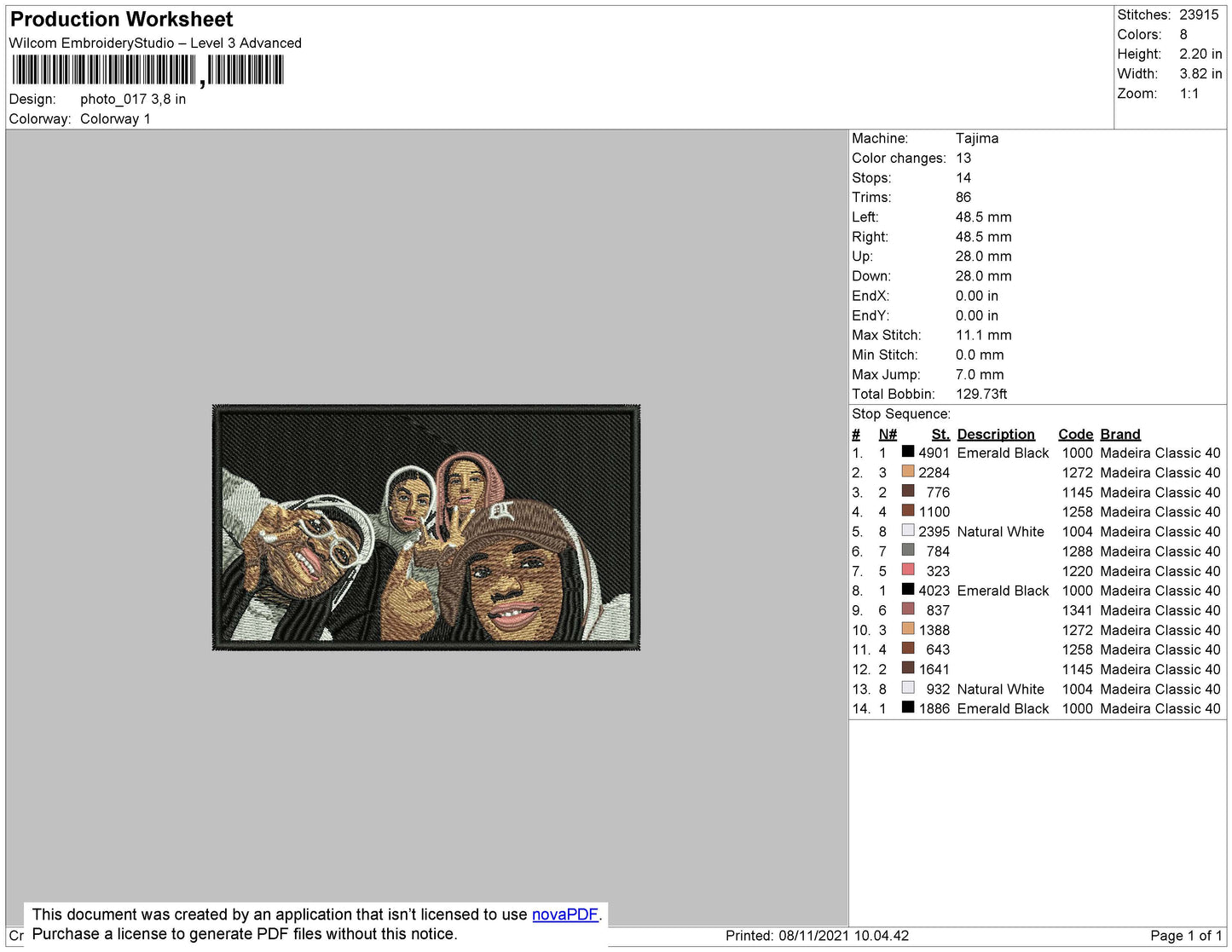Screen dimensions: 1232x952
Task: Click stitch count 1641 in row 12
Action: 934,669
